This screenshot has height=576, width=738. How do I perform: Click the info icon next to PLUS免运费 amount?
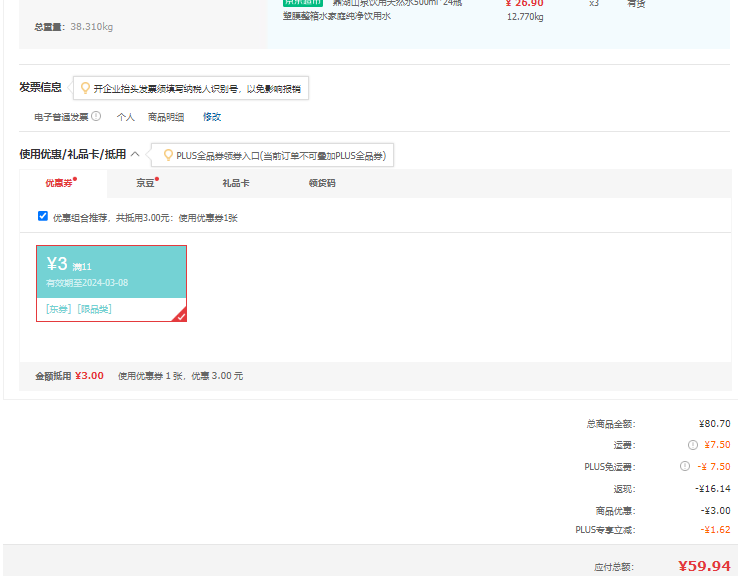(685, 466)
